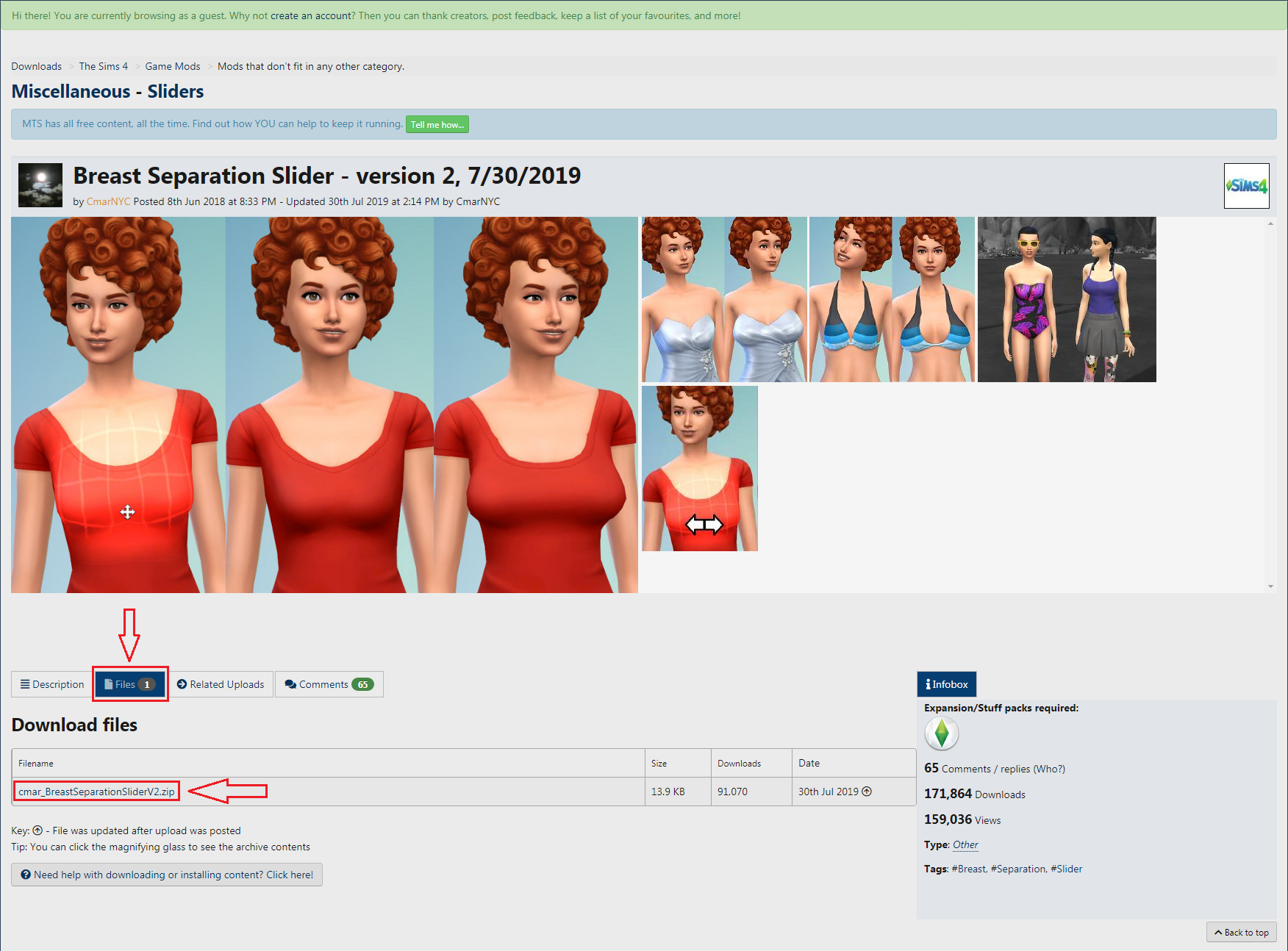This screenshot has width=1288, height=951.
Task: Click the Sims 4 game logo icon
Action: [x=1246, y=186]
